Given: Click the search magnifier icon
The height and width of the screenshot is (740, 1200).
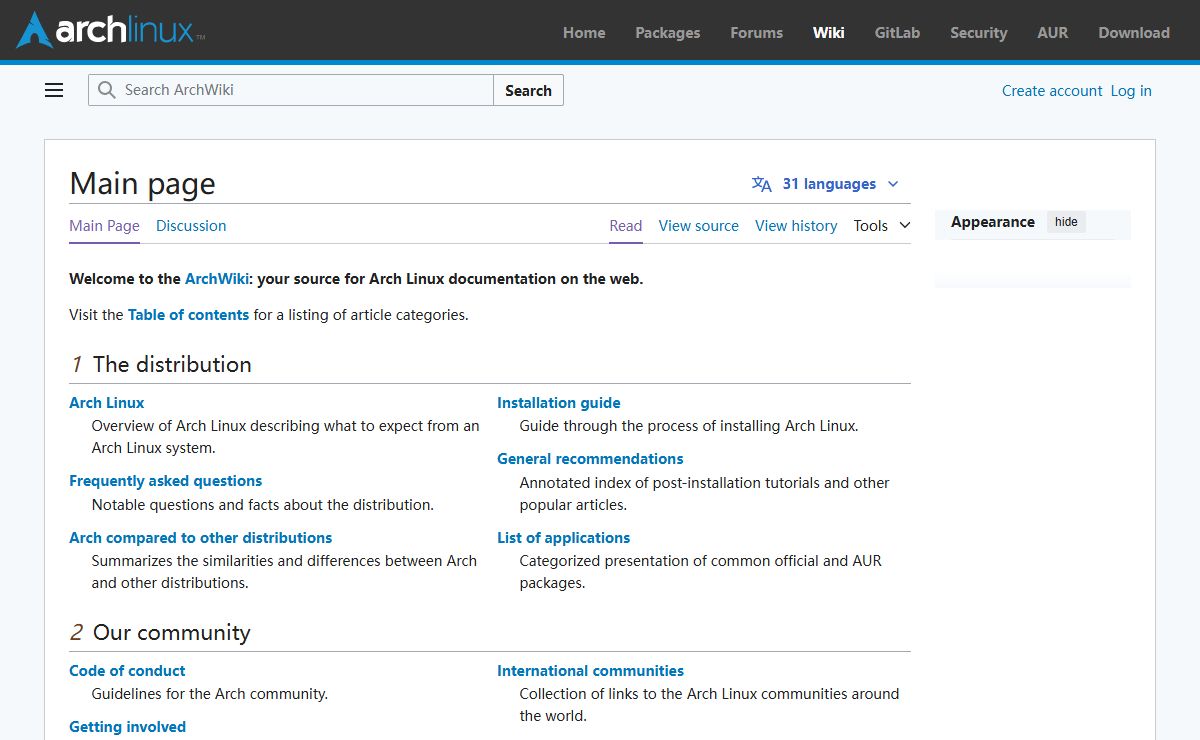Looking at the screenshot, I should [x=106, y=90].
